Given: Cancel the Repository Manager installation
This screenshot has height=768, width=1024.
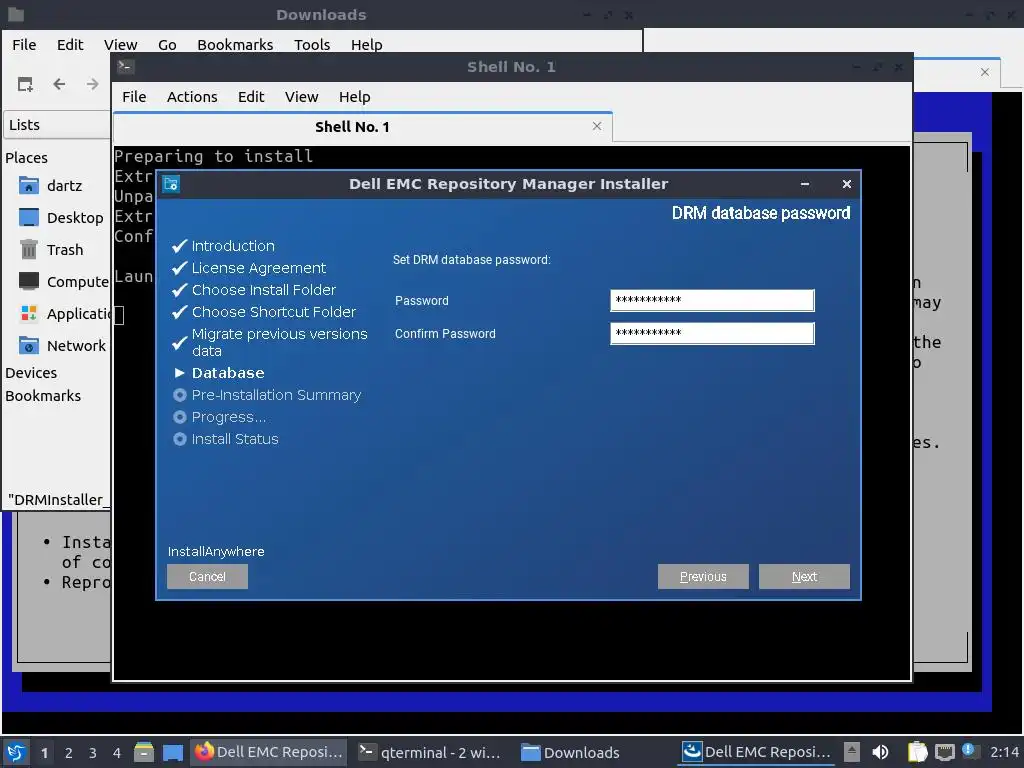Looking at the screenshot, I should pyautogui.click(x=207, y=577).
